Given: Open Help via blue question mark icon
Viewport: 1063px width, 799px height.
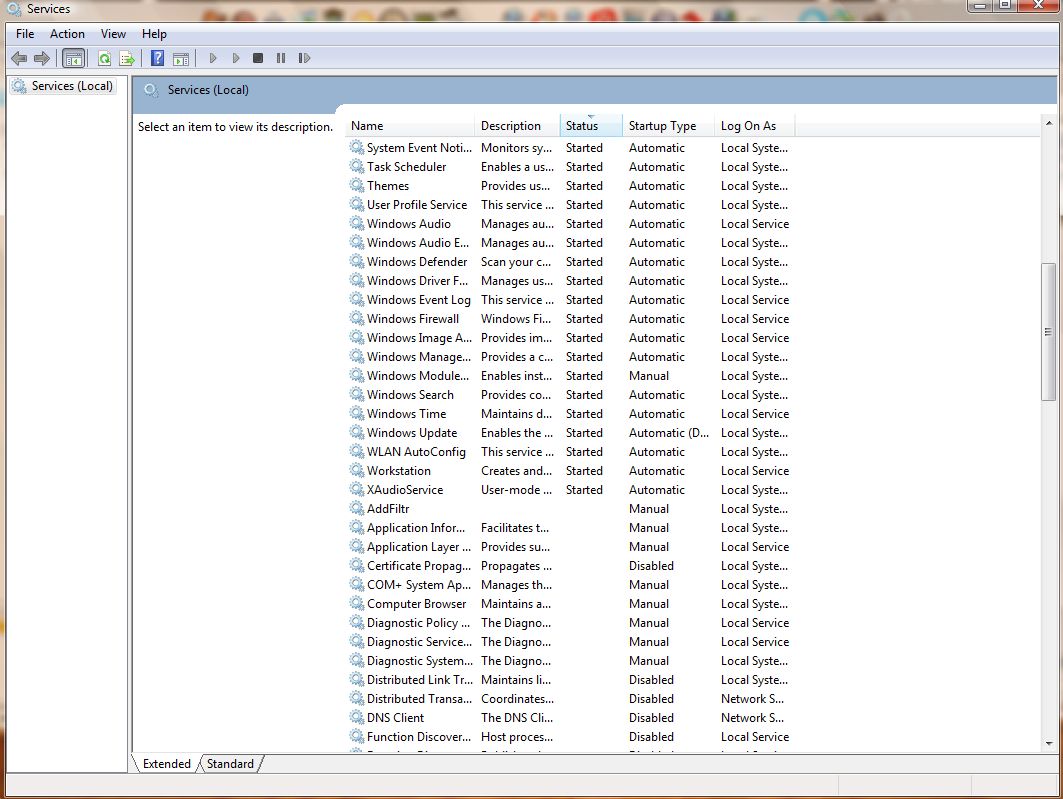Looking at the screenshot, I should (x=157, y=59).
